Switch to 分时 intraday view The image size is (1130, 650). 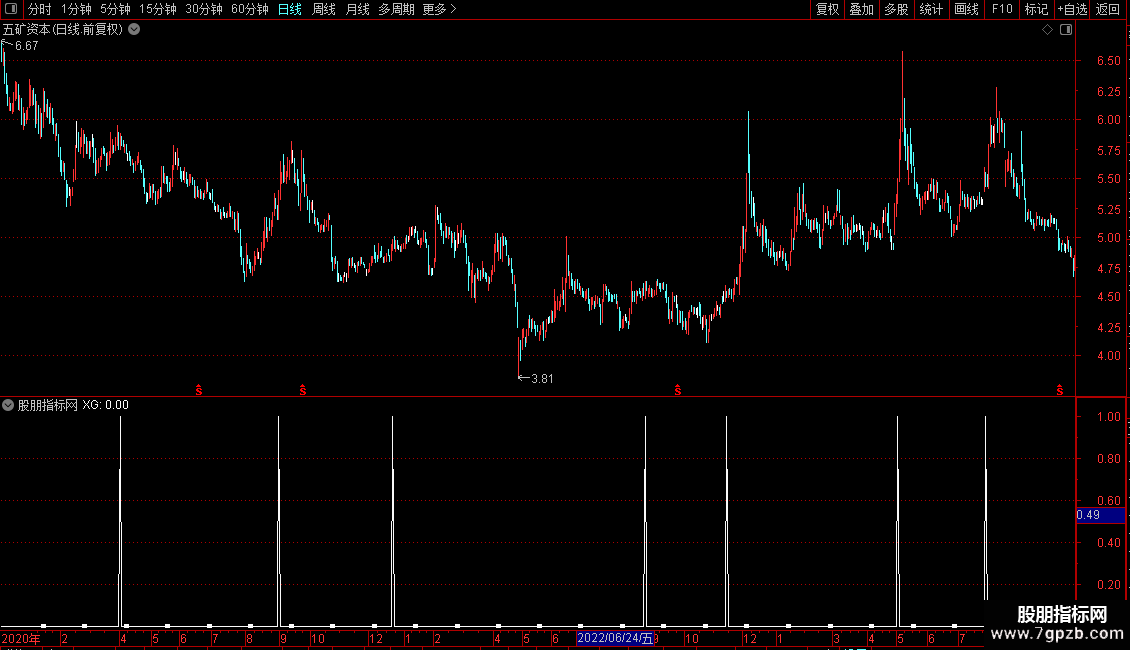pyautogui.click(x=40, y=9)
